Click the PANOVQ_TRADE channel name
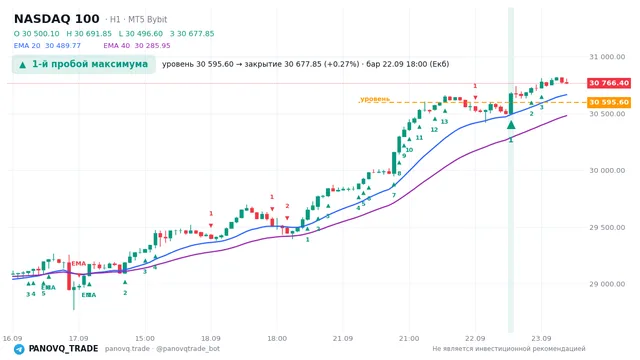 click(x=63, y=349)
